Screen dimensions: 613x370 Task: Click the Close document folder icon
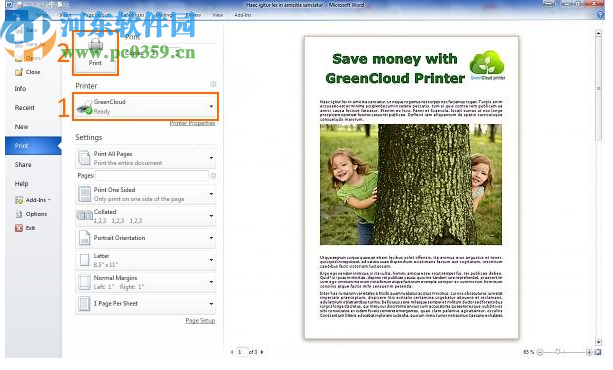point(19,72)
